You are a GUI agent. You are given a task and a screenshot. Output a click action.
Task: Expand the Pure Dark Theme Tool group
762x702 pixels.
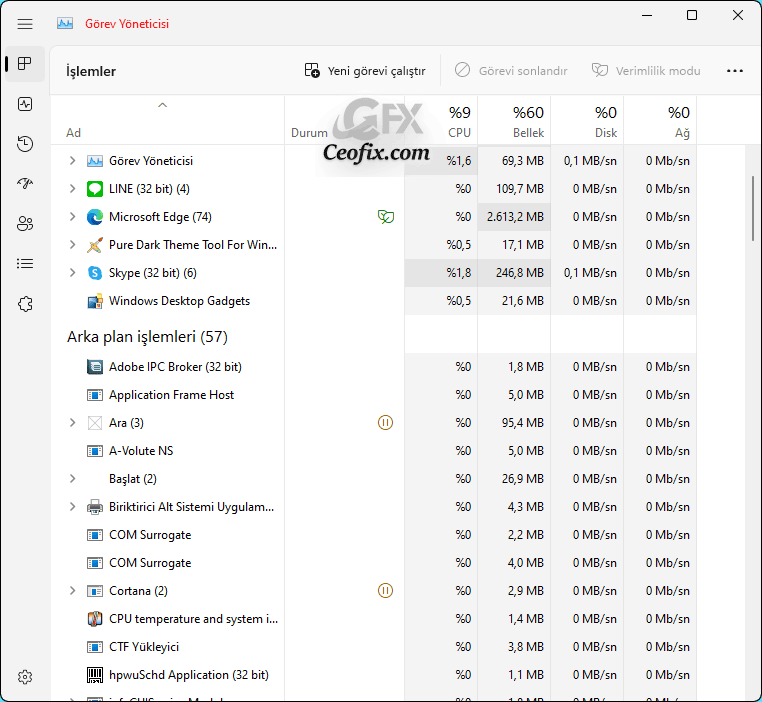[72, 244]
